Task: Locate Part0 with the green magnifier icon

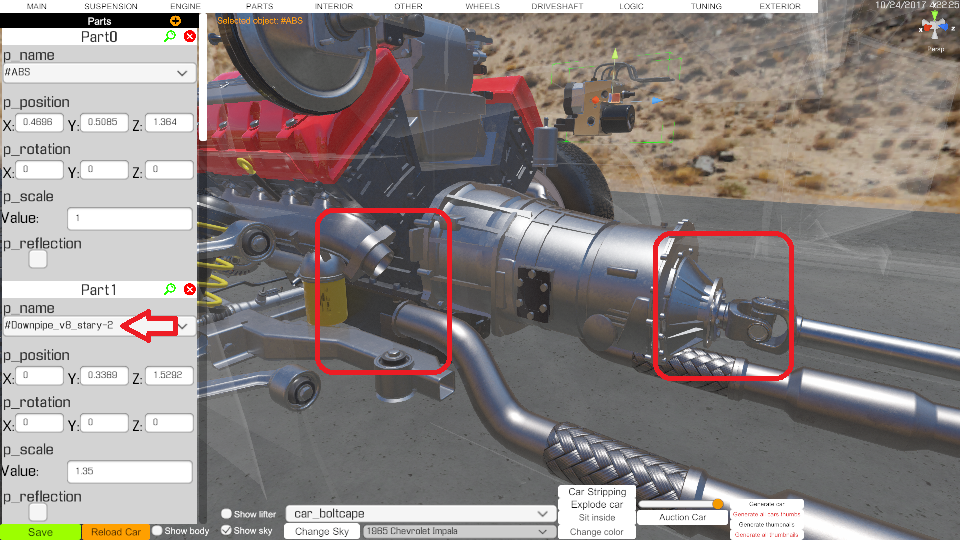Action: pos(170,36)
